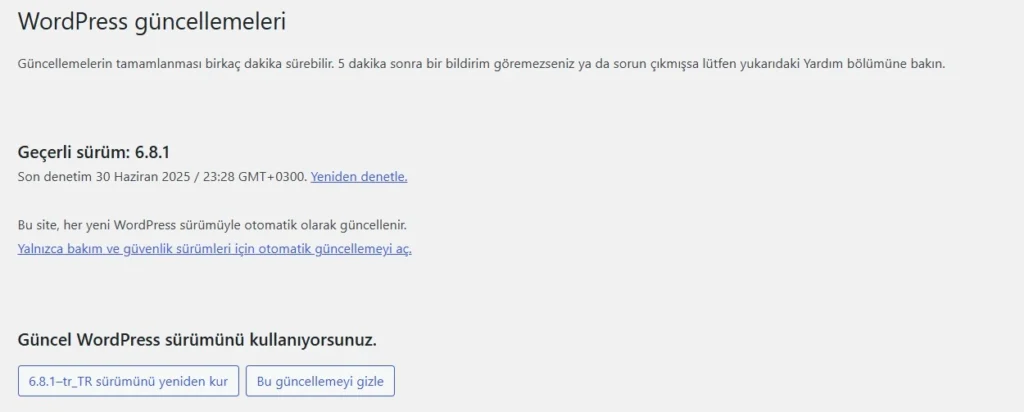Click the 'Bu site, her yeni WordPress' sentence
Viewport: 1024px width, 412px height.
212,225
